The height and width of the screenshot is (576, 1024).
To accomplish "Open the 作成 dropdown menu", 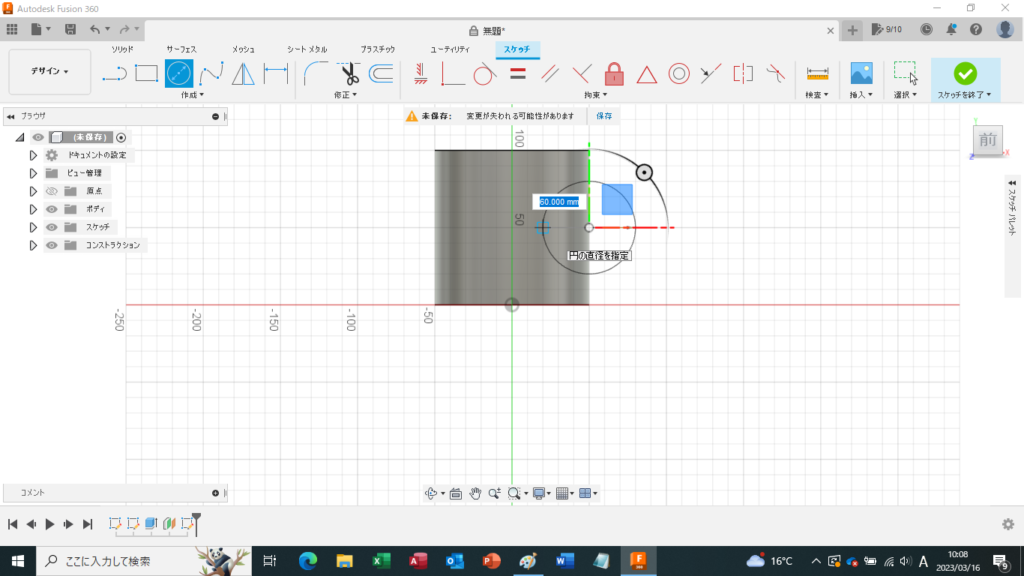I will (x=192, y=95).
